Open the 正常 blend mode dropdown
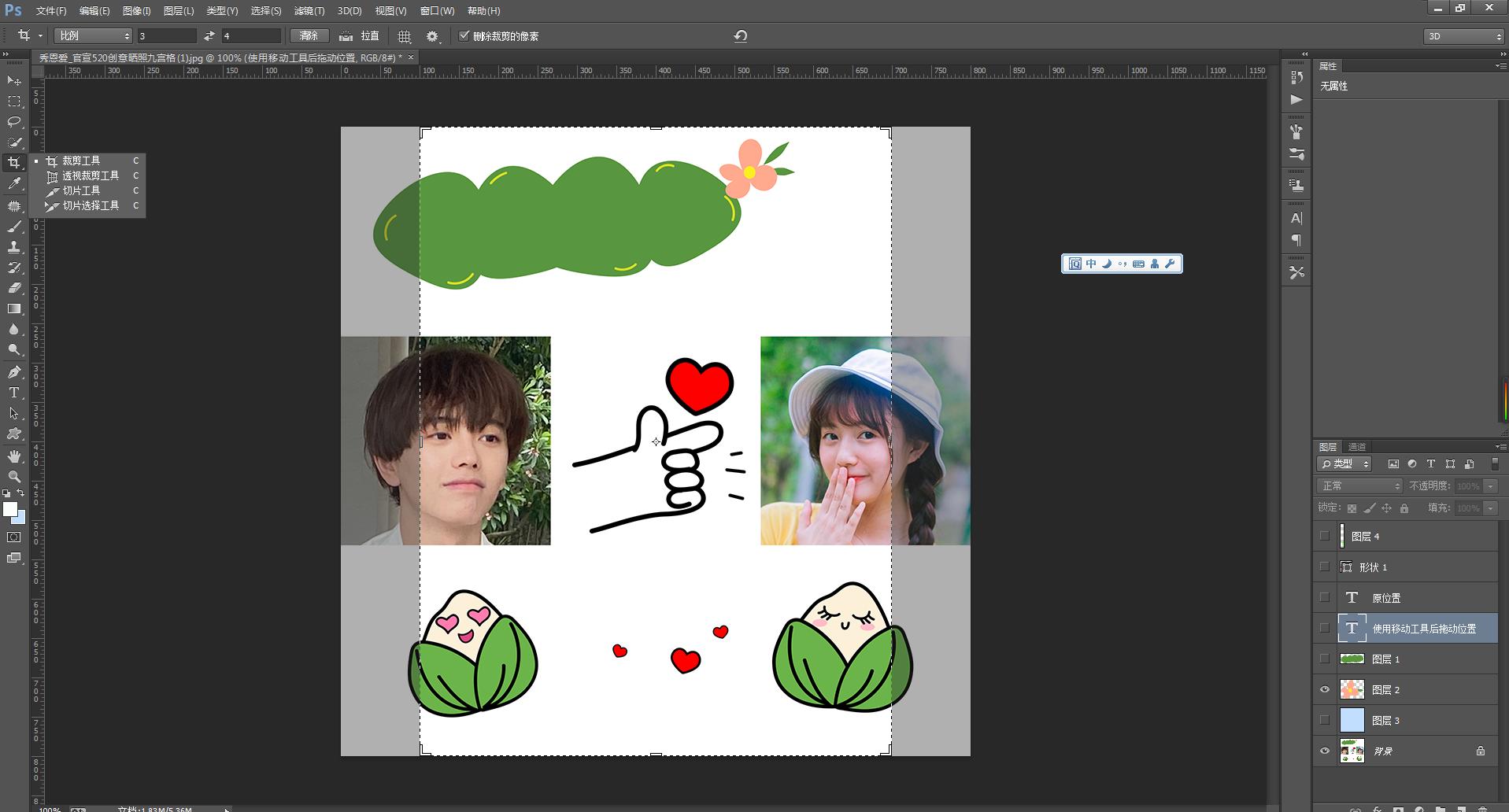 coord(1359,486)
